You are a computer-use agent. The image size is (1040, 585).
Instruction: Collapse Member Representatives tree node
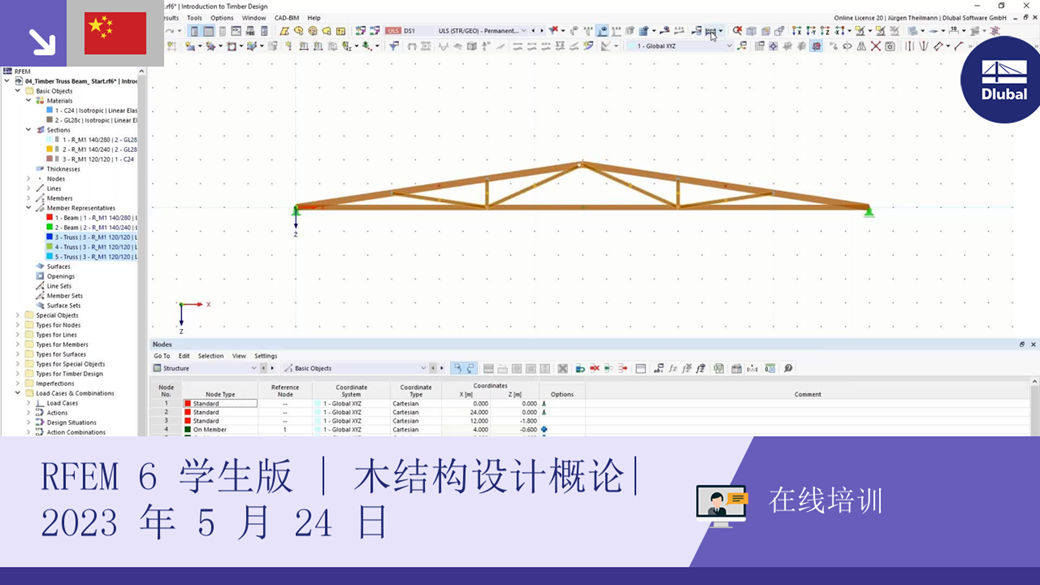29,208
